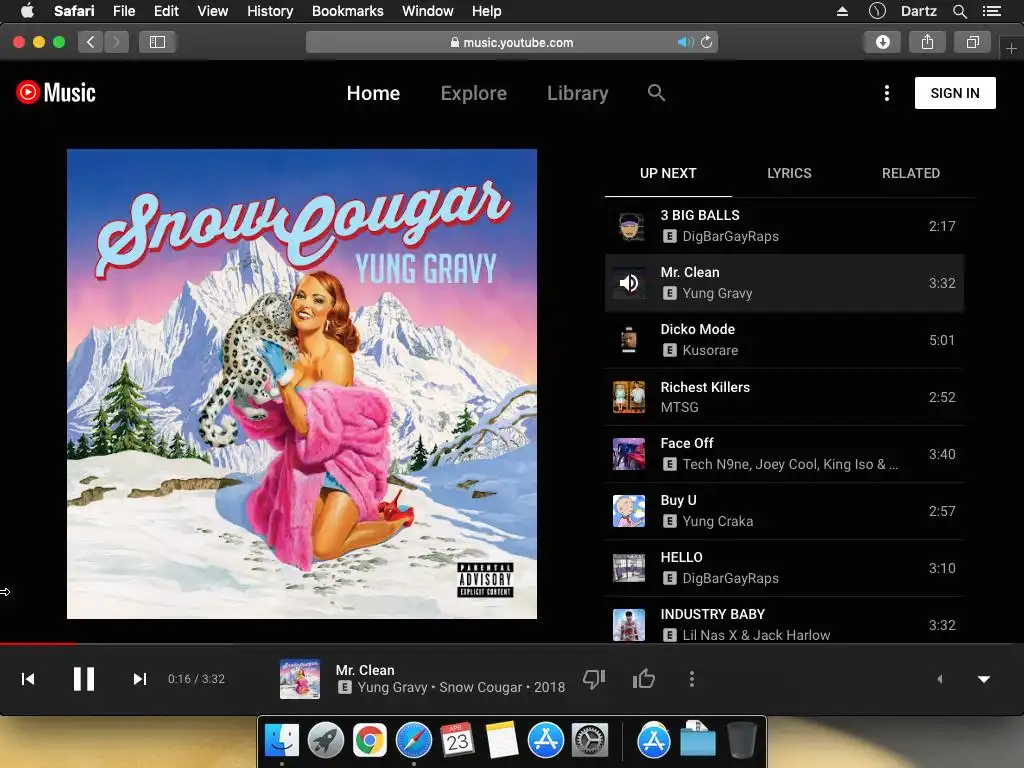Viewport: 1024px width, 768px height.
Task: Open Google Chrome from the Dock
Action: tap(370, 741)
